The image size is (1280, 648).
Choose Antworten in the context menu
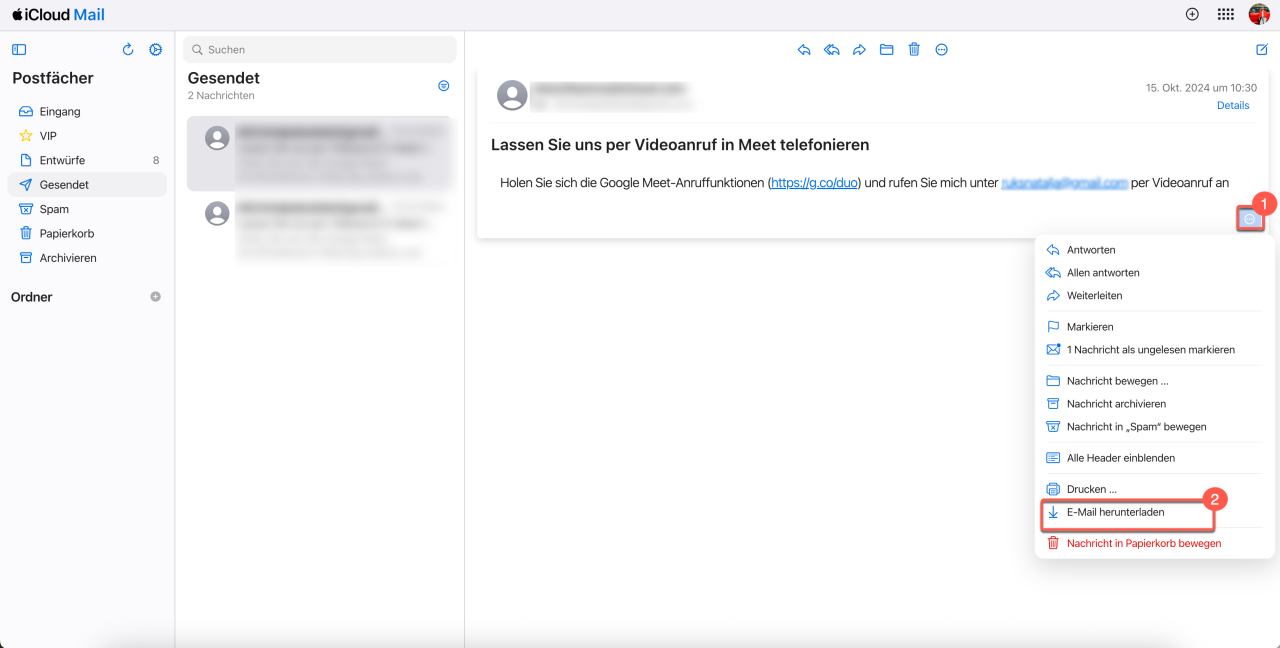1154,250
